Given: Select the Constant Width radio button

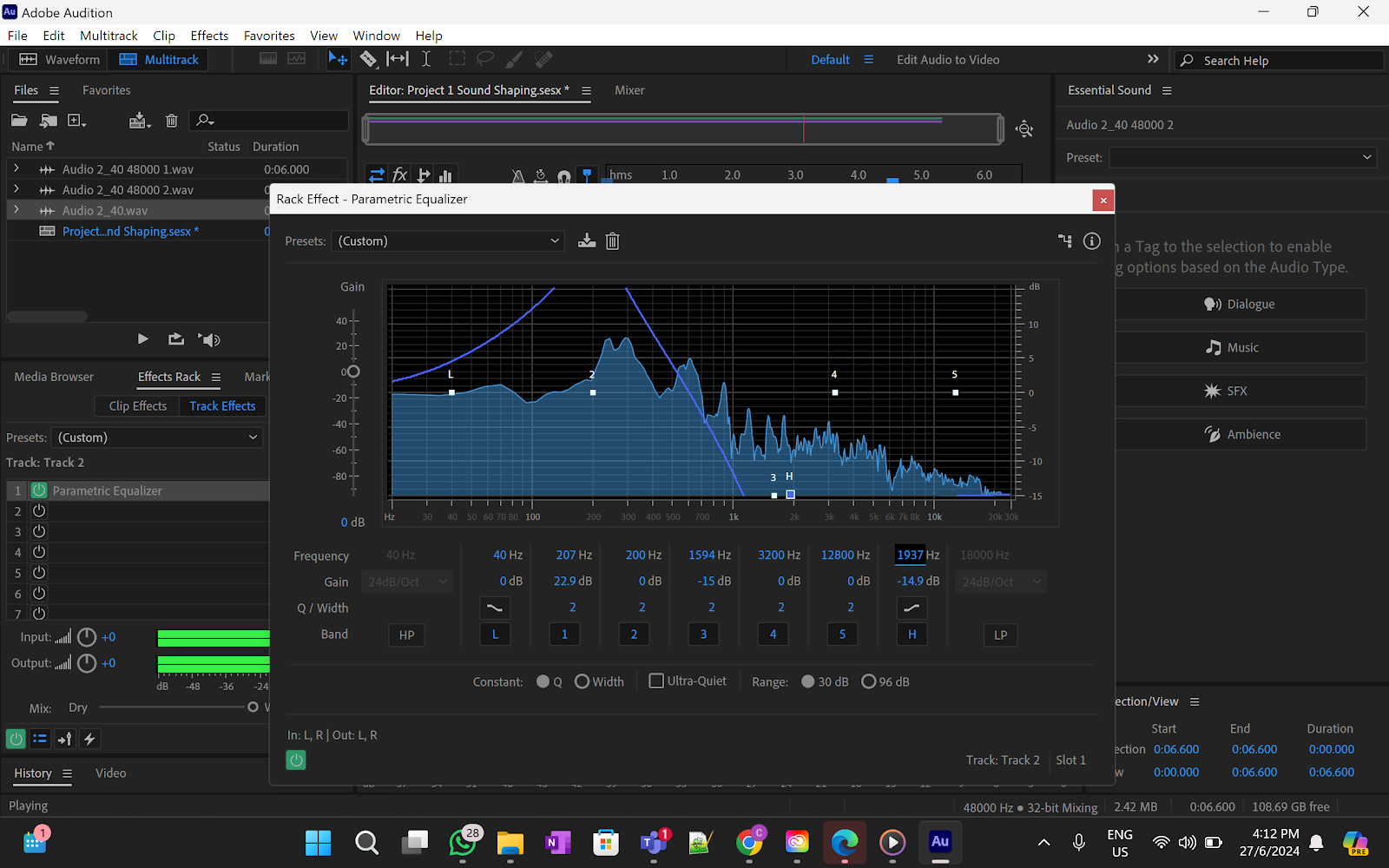Looking at the screenshot, I should pyautogui.click(x=582, y=681).
